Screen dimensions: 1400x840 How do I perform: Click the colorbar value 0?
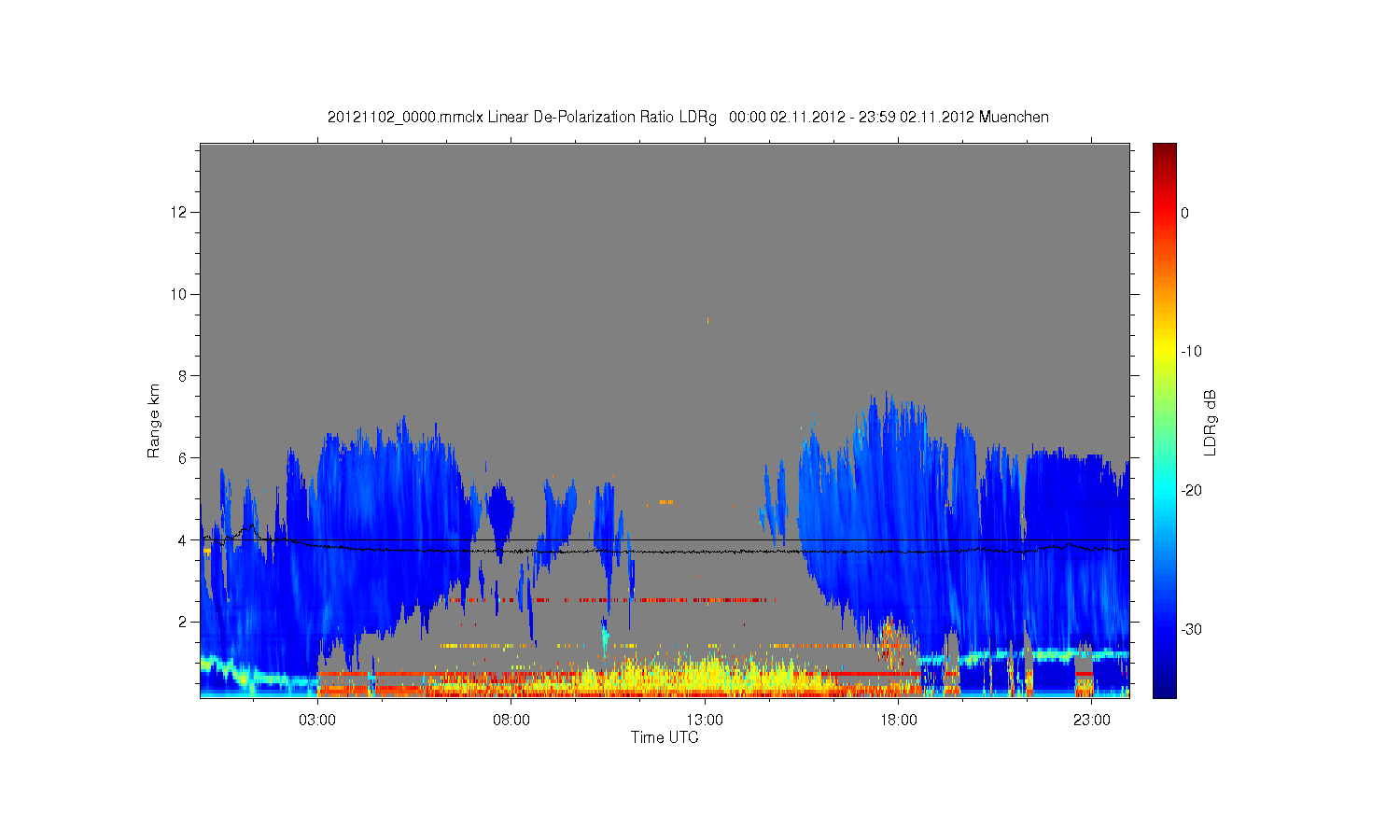coord(1185,213)
